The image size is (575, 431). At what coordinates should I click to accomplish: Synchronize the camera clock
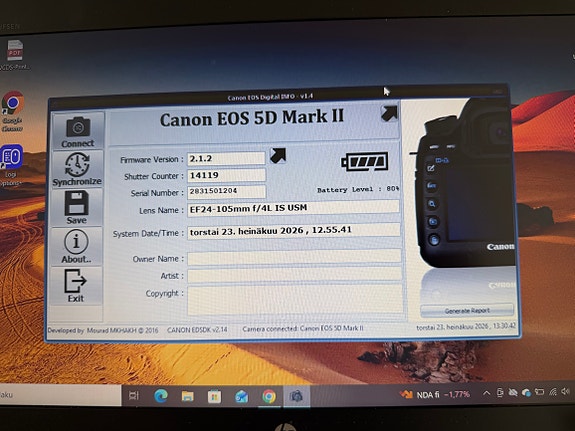[x=77, y=169]
